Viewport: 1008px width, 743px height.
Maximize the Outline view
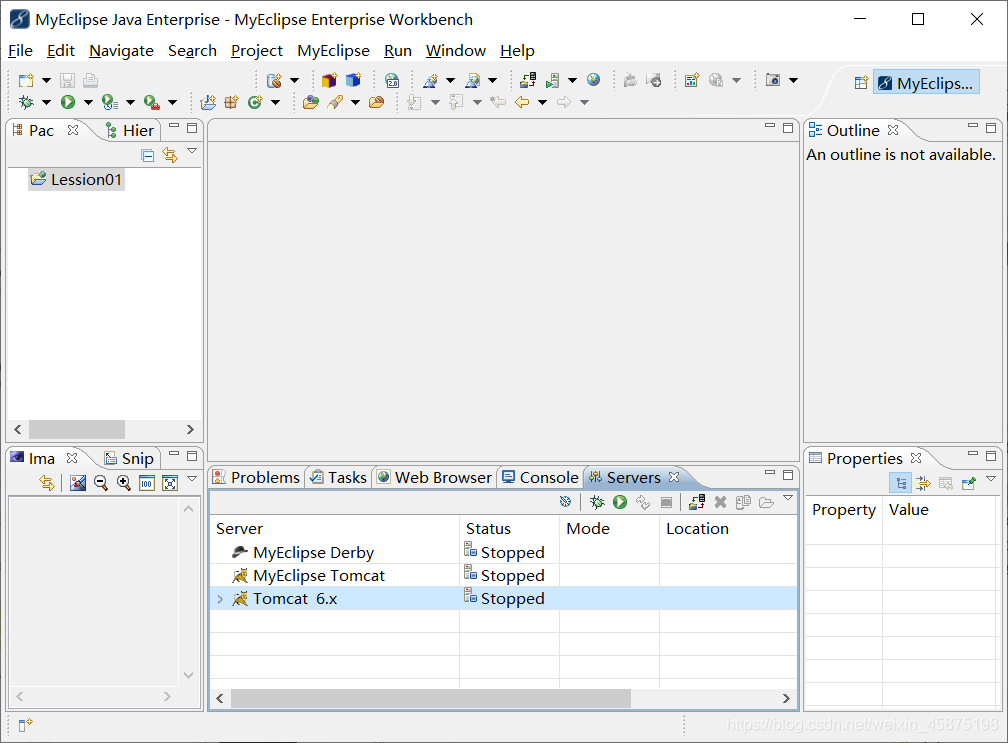tap(991, 128)
